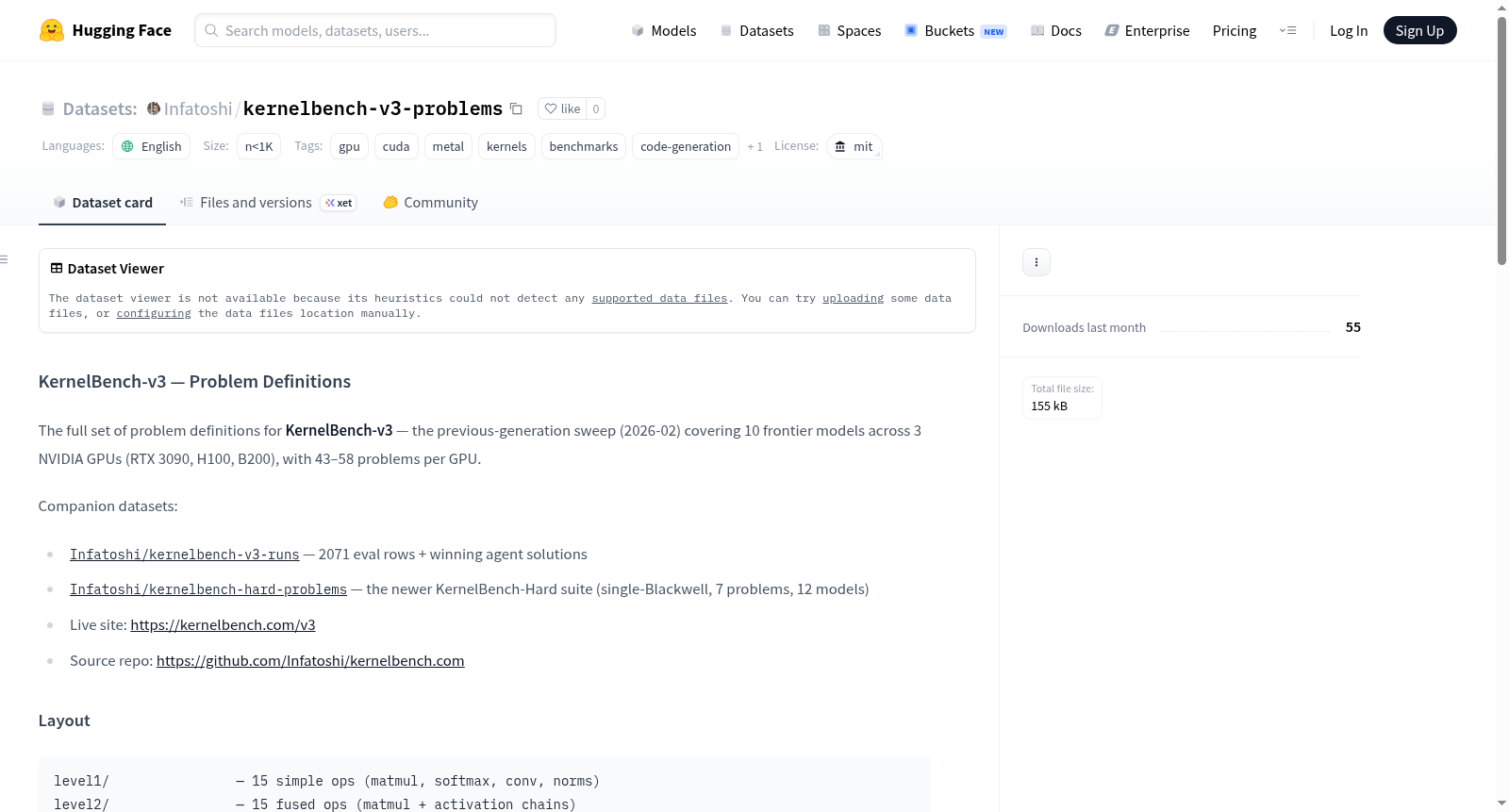1509x812 pixels.
Task: Open Docs from the navigation bar
Action: click(x=1056, y=30)
